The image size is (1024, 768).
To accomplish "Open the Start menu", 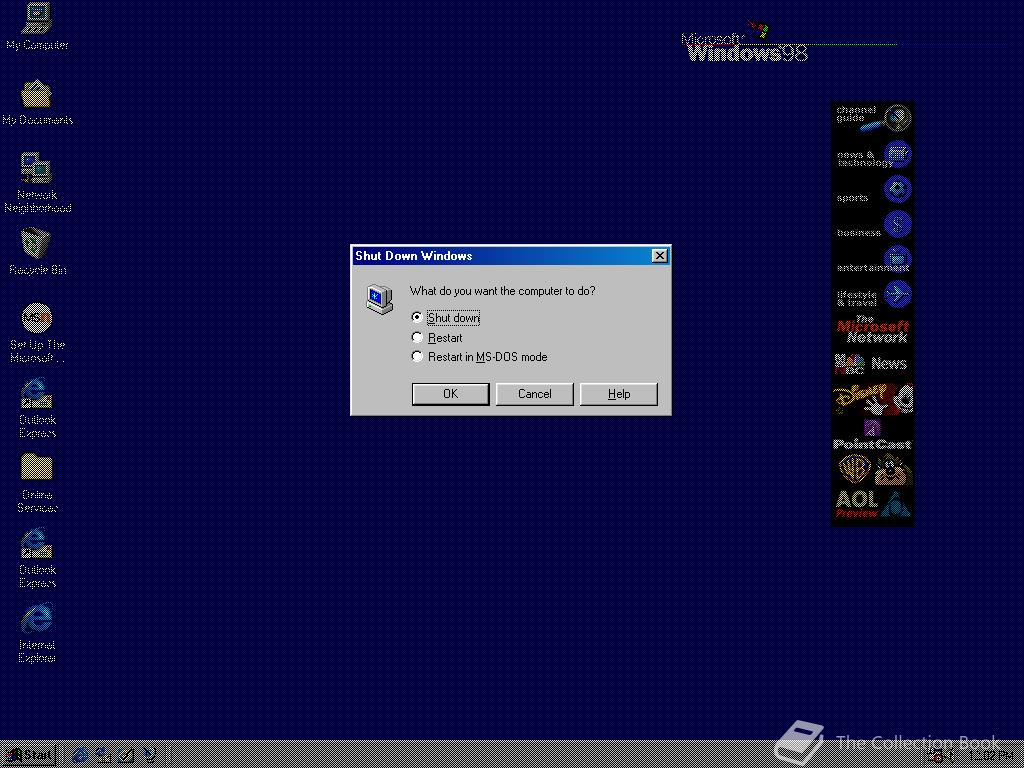I will click(x=29, y=755).
